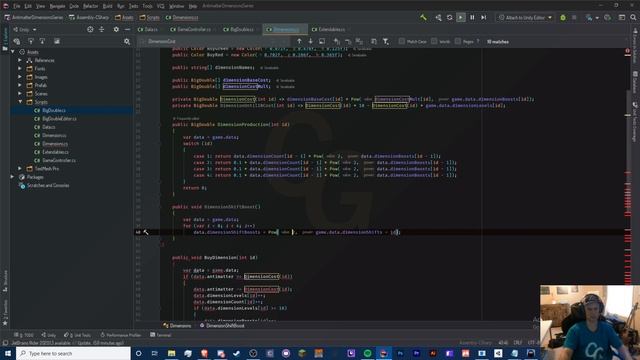Viewport: 640px width, 360px height.
Task: Select GameController.cs in the Explorer tree
Action: [x=58, y=160]
